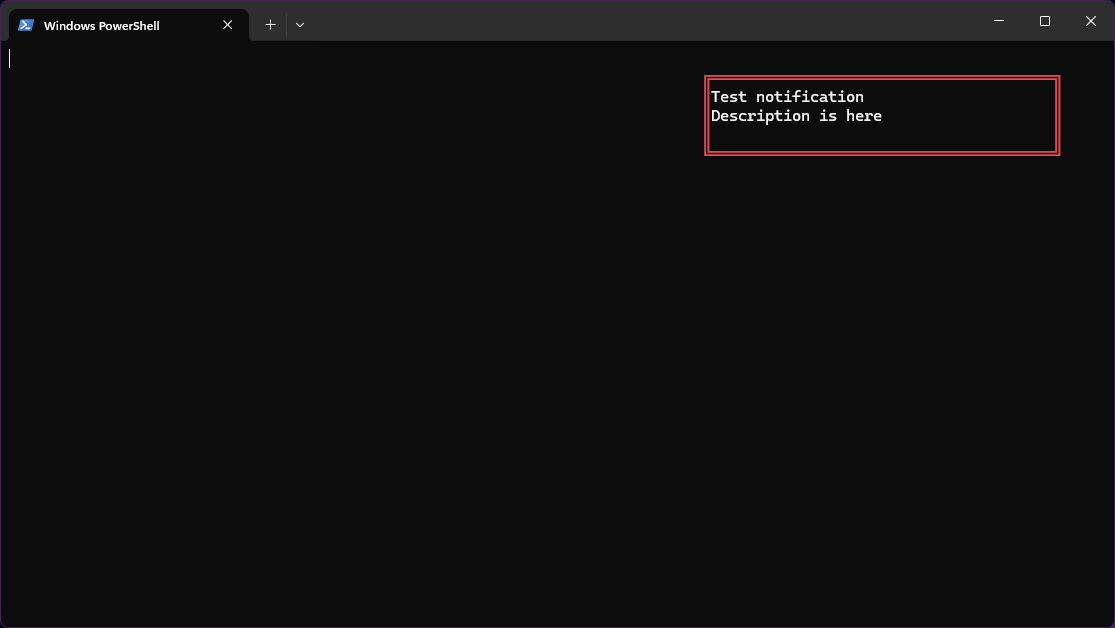Select the Windows PowerShell tab
Screen dimensions: 1115x628
tap(110, 26)
